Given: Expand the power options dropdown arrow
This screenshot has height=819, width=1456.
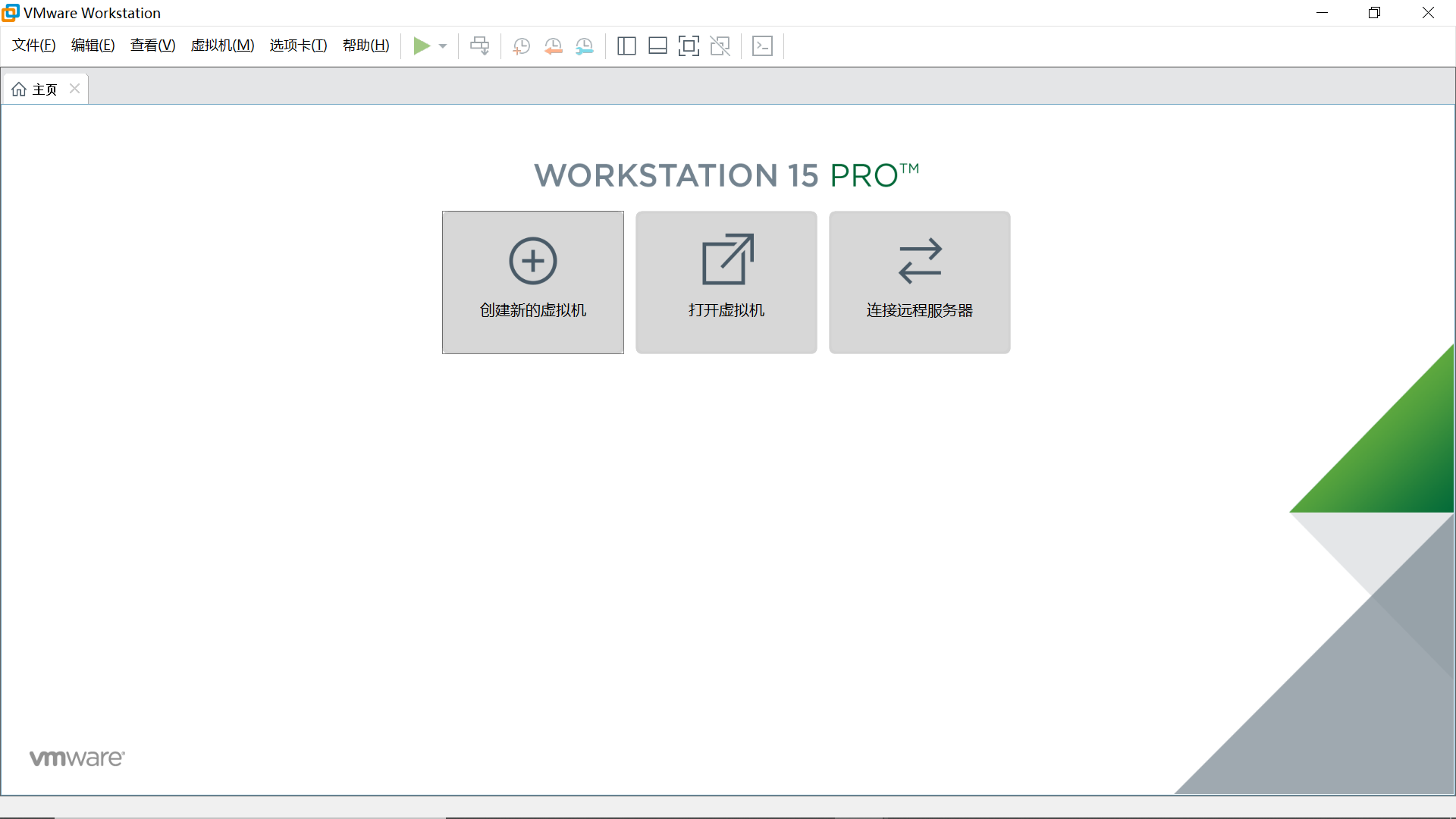Looking at the screenshot, I should (443, 46).
